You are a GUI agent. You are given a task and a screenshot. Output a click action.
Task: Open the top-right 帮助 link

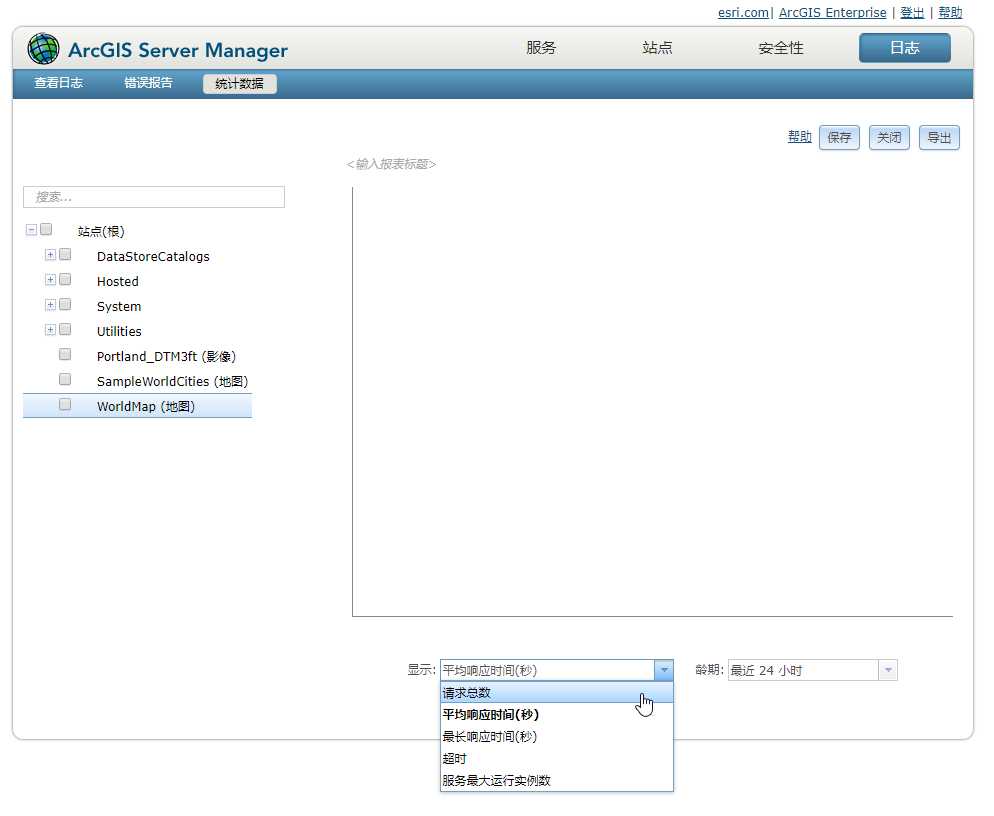(950, 13)
